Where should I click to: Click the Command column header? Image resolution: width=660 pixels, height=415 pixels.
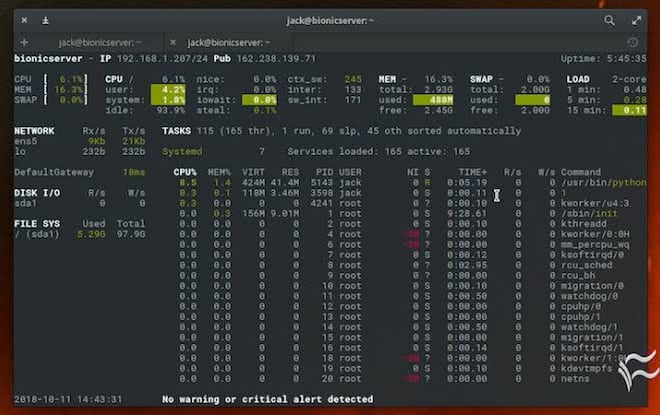tap(581, 172)
